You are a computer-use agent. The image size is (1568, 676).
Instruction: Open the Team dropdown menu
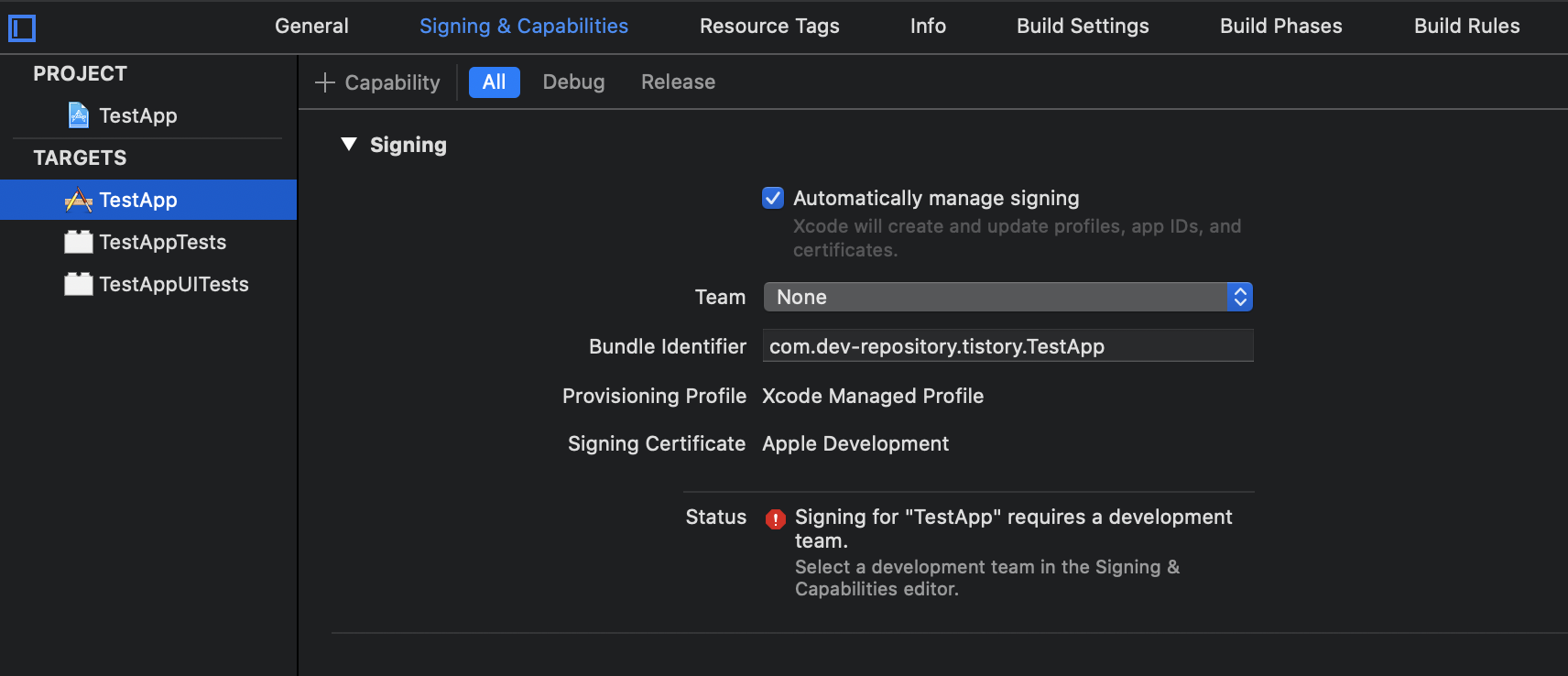pos(995,297)
